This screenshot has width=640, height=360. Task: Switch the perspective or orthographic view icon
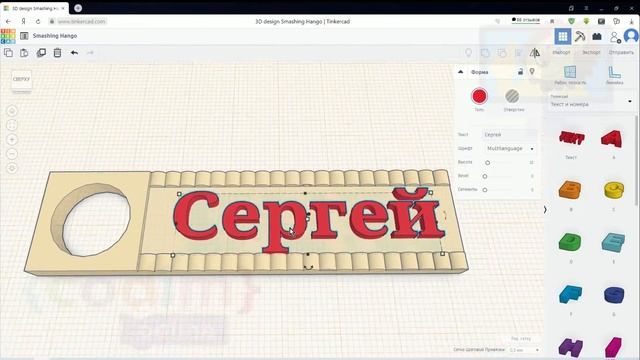pyautogui.click(x=12, y=168)
